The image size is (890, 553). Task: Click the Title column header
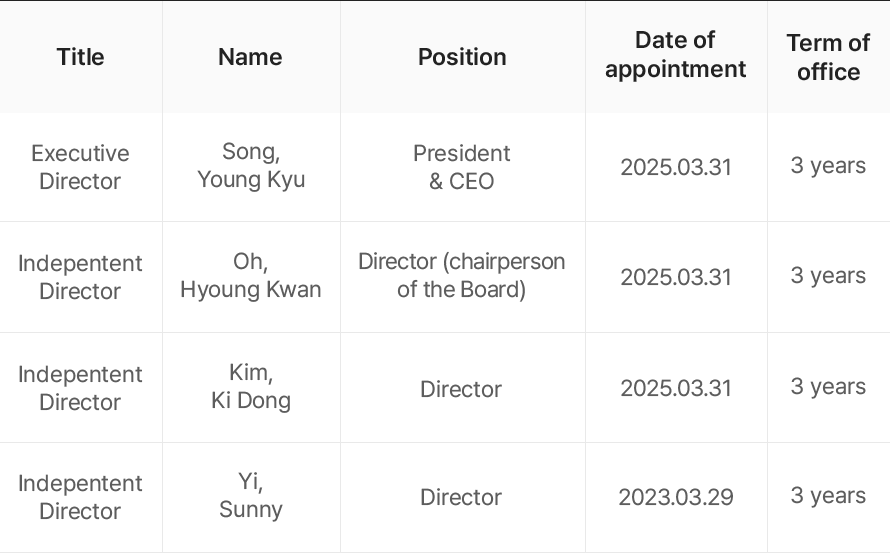coord(80,57)
